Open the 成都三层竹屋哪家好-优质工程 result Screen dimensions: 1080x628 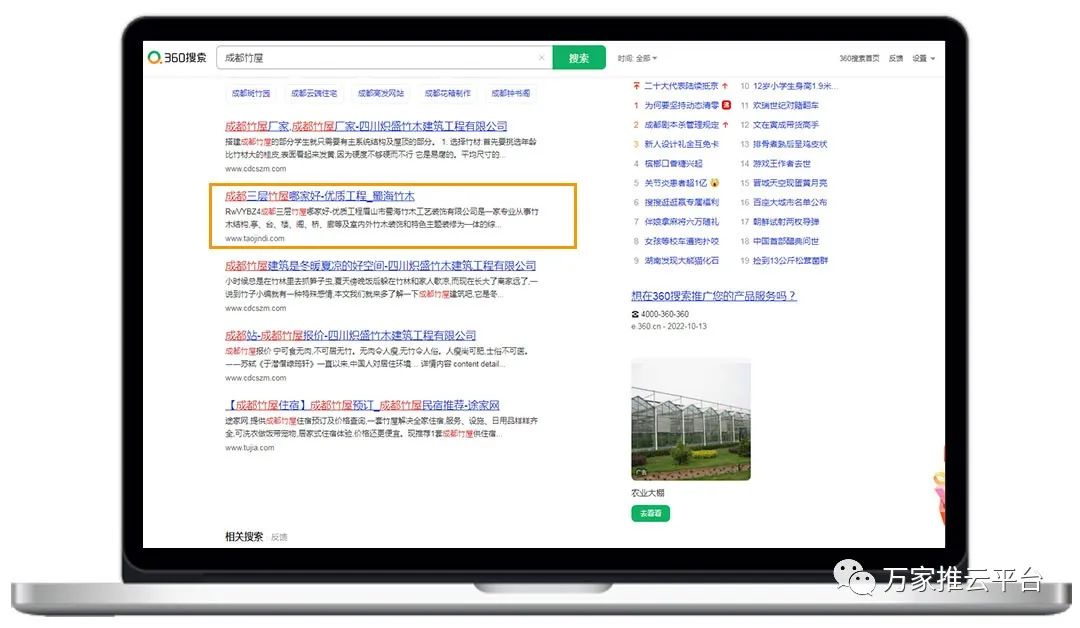pos(319,196)
